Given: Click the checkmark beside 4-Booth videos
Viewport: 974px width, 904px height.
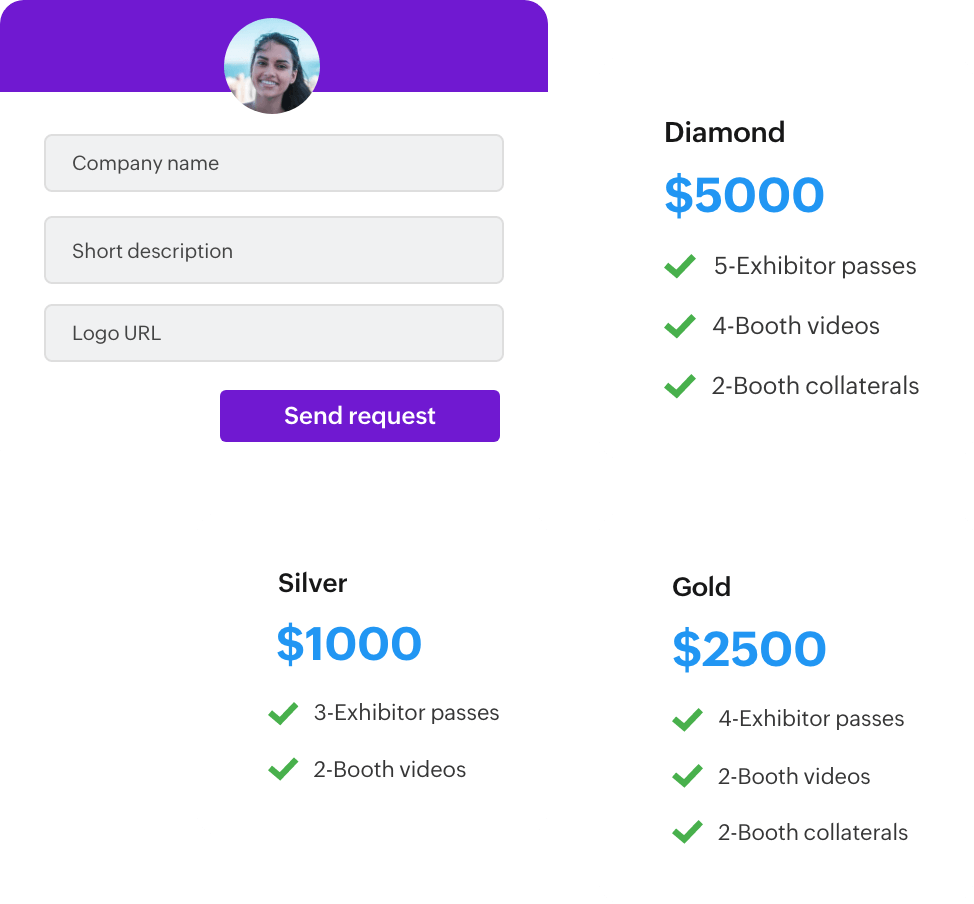Looking at the screenshot, I should click(680, 326).
